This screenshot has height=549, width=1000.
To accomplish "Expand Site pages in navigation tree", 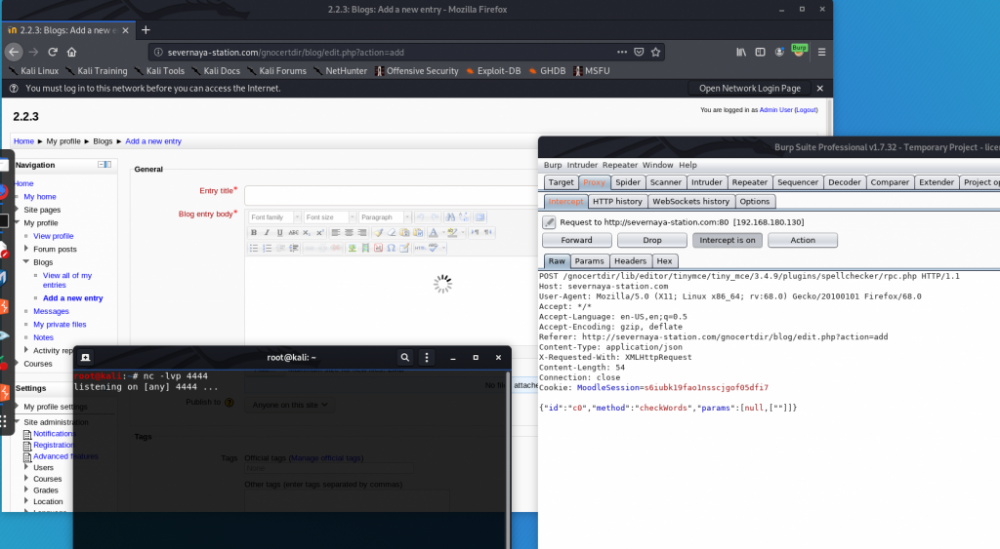I will pyautogui.click(x=17, y=209).
